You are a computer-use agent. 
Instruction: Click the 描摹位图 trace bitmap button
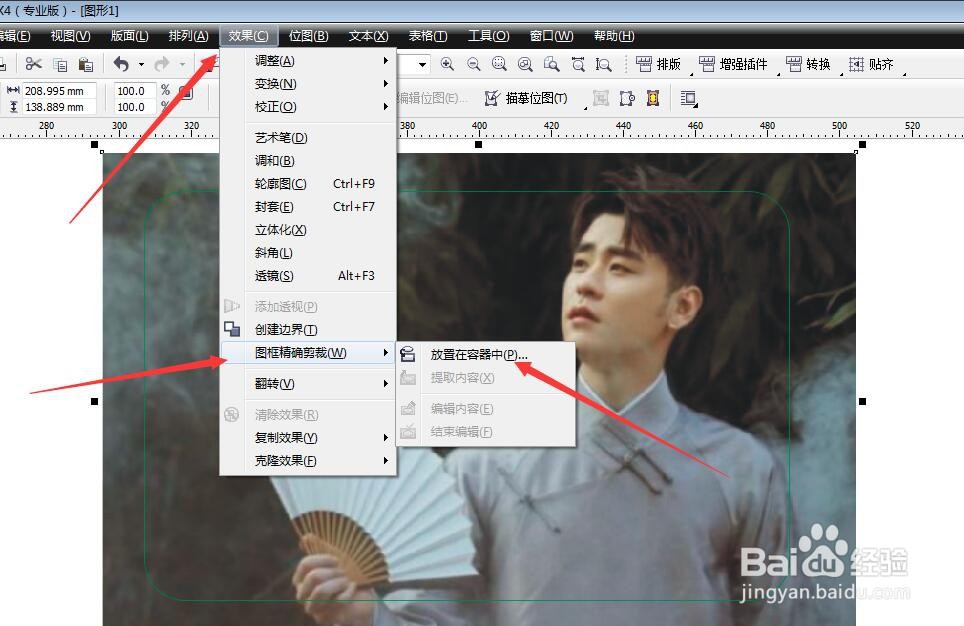(x=526, y=98)
